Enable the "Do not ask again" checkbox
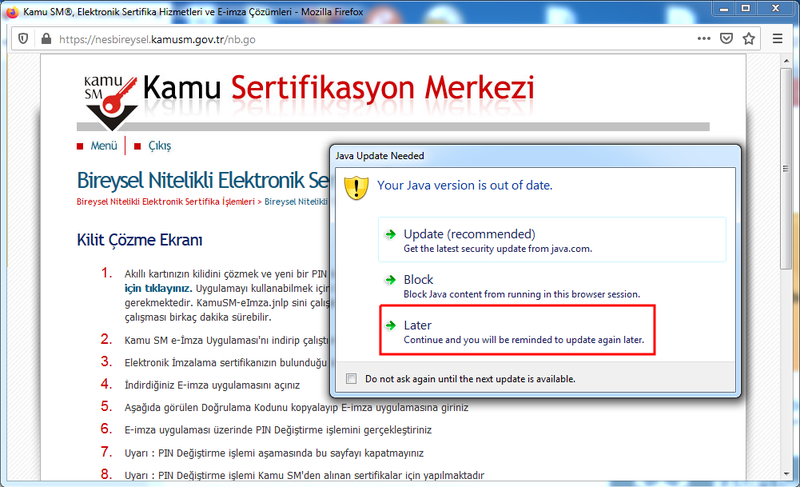This screenshot has width=800, height=487. [x=350, y=379]
